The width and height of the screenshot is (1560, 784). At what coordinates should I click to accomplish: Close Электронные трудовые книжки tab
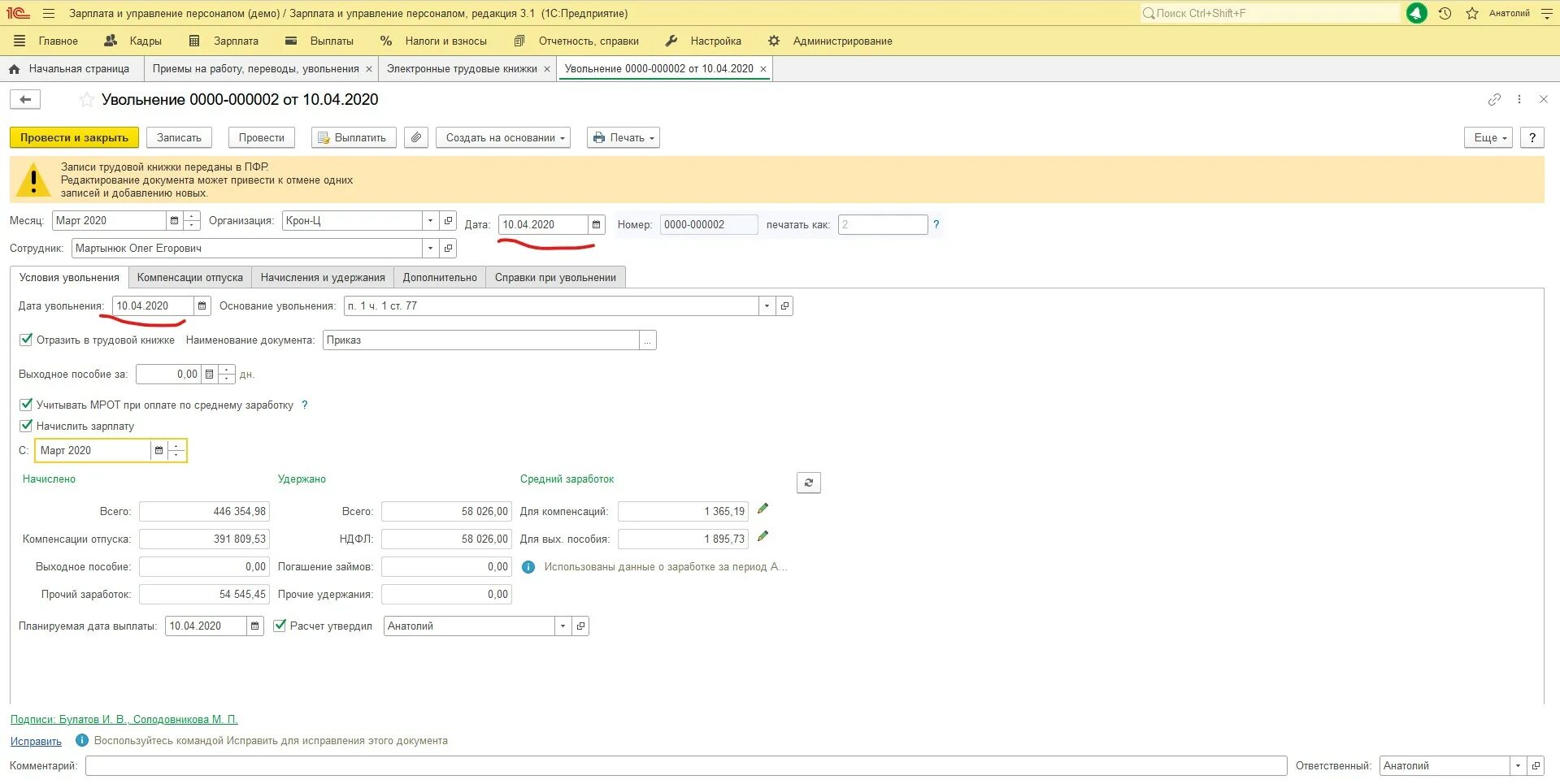(x=547, y=69)
